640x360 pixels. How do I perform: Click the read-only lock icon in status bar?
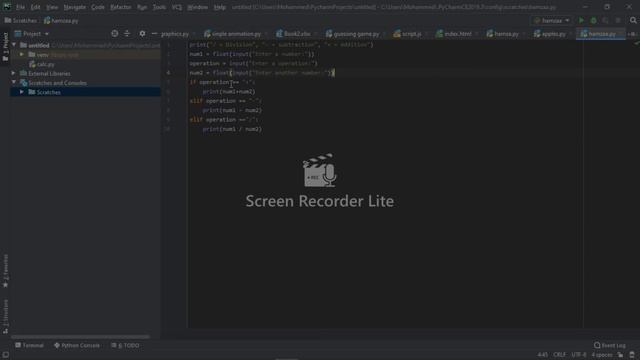(x=620, y=355)
